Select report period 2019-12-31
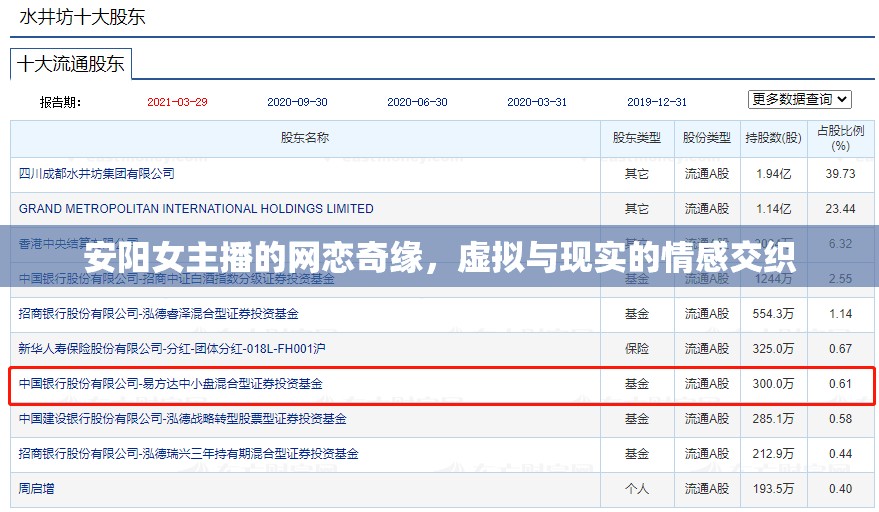The image size is (879, 512). coord(656,102)
